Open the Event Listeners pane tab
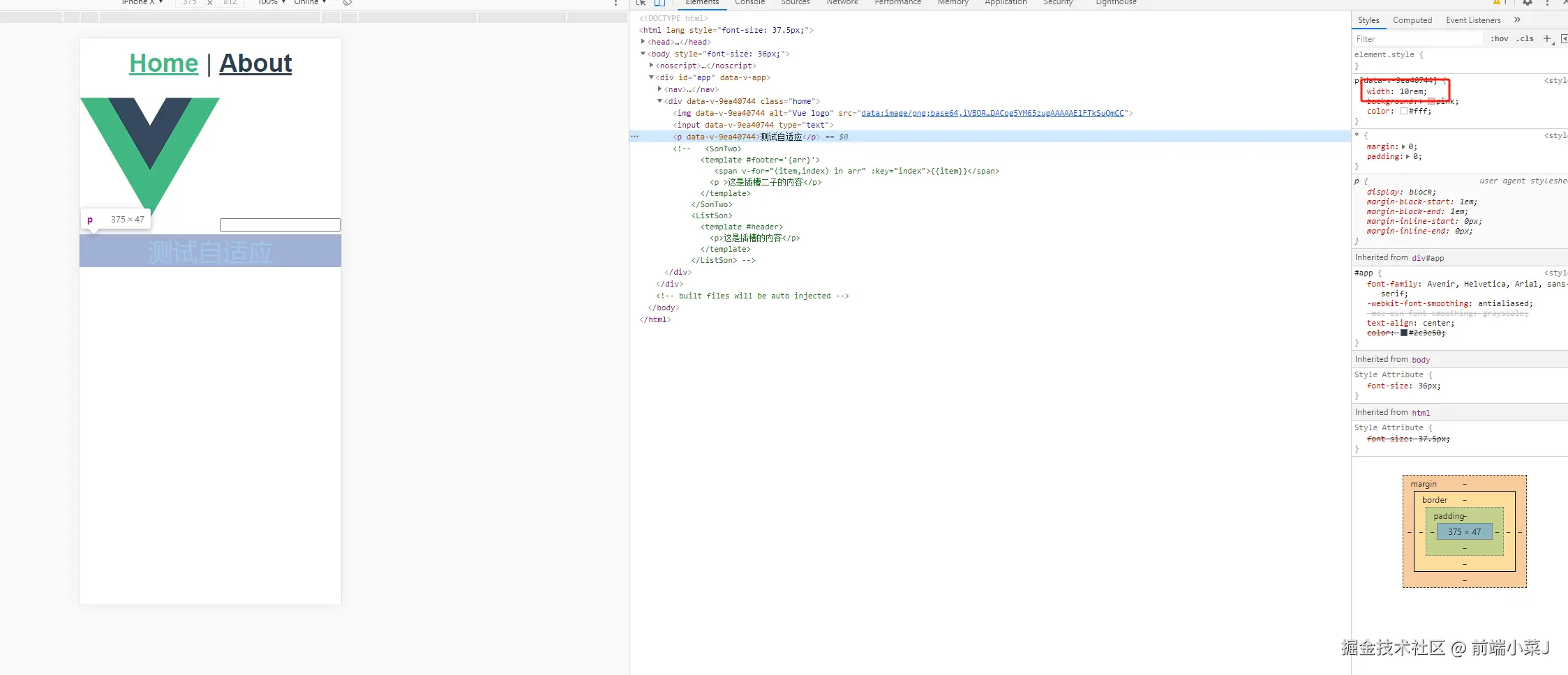Image resolution: width=1568 pixels, height=675 pixels. coord(1473,20)
